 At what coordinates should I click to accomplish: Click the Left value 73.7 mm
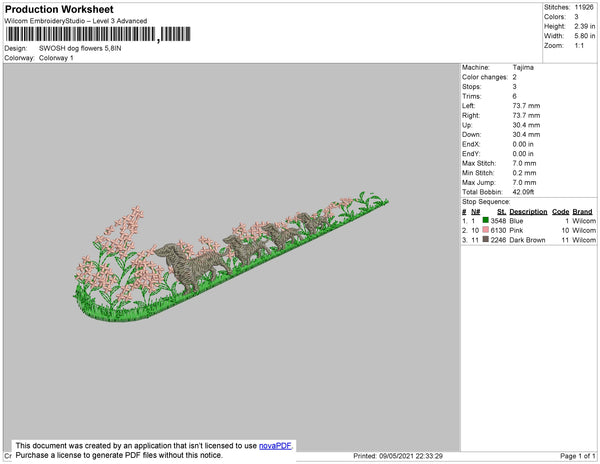(526, 106)
